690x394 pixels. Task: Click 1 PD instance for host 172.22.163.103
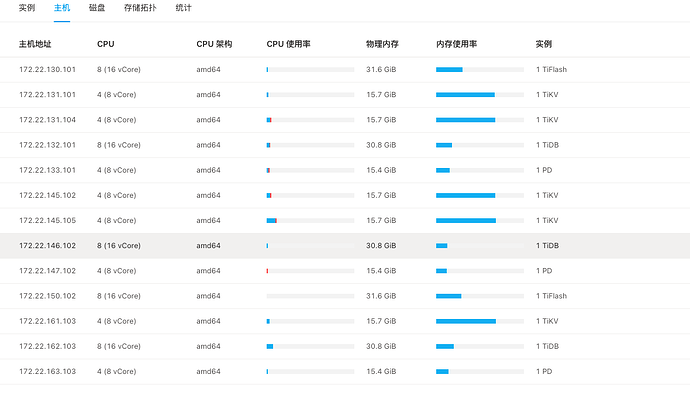544,372
